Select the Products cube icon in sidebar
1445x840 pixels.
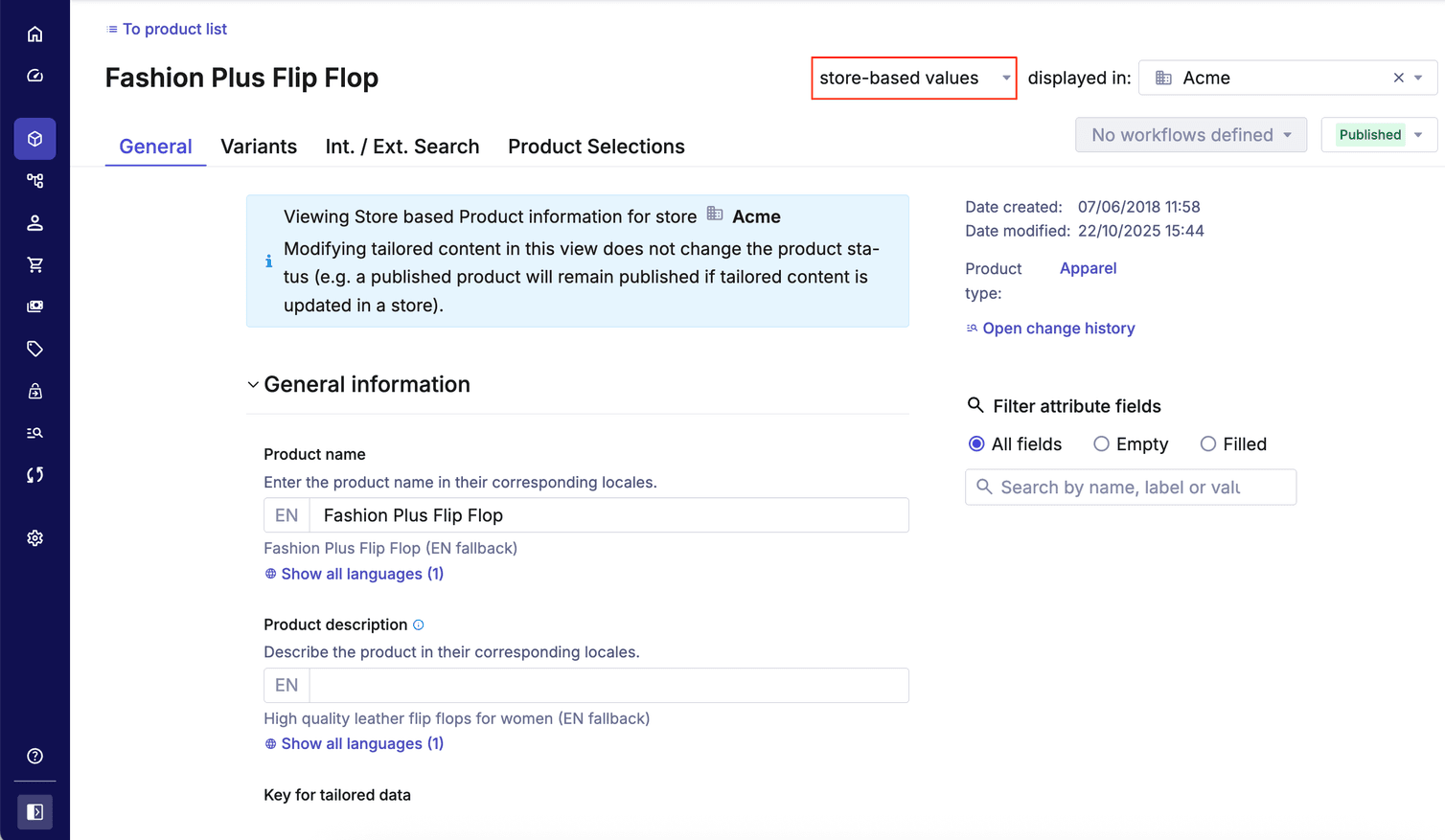point(34,138)
